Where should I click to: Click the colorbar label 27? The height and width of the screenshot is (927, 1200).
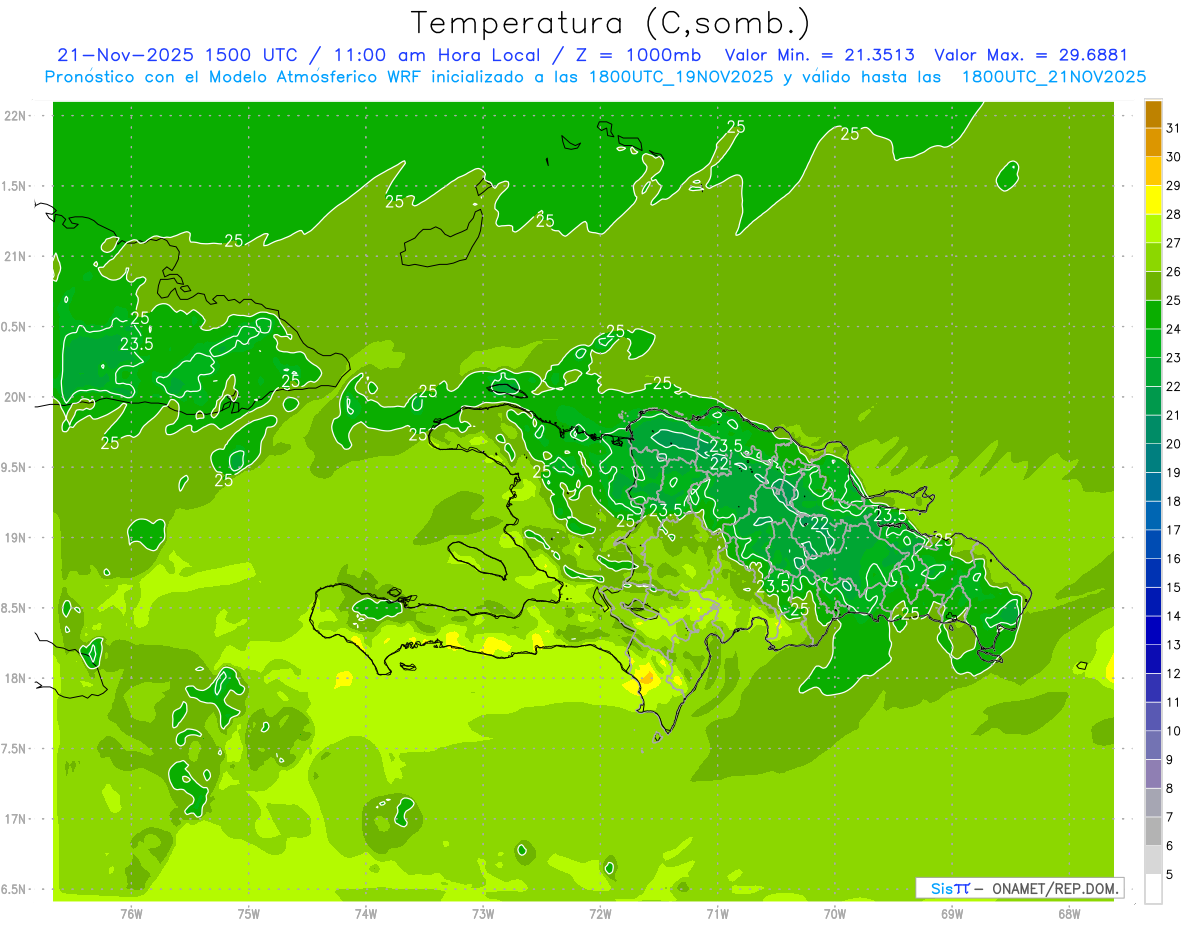pyautogui.click(x=1174, y=243)
